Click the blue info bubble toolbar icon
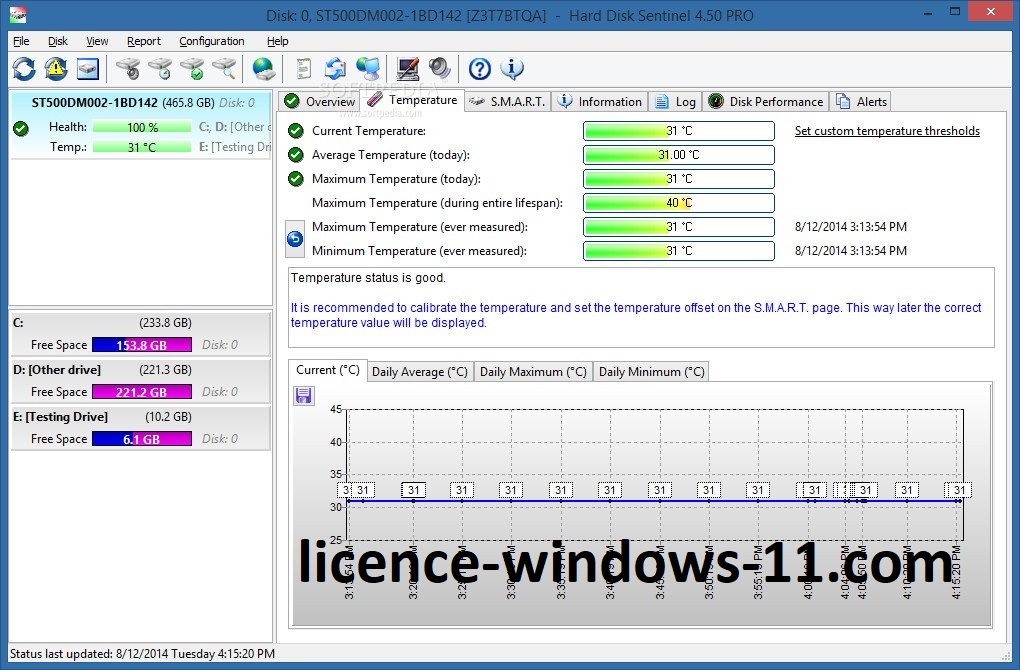 pos(512,68)
